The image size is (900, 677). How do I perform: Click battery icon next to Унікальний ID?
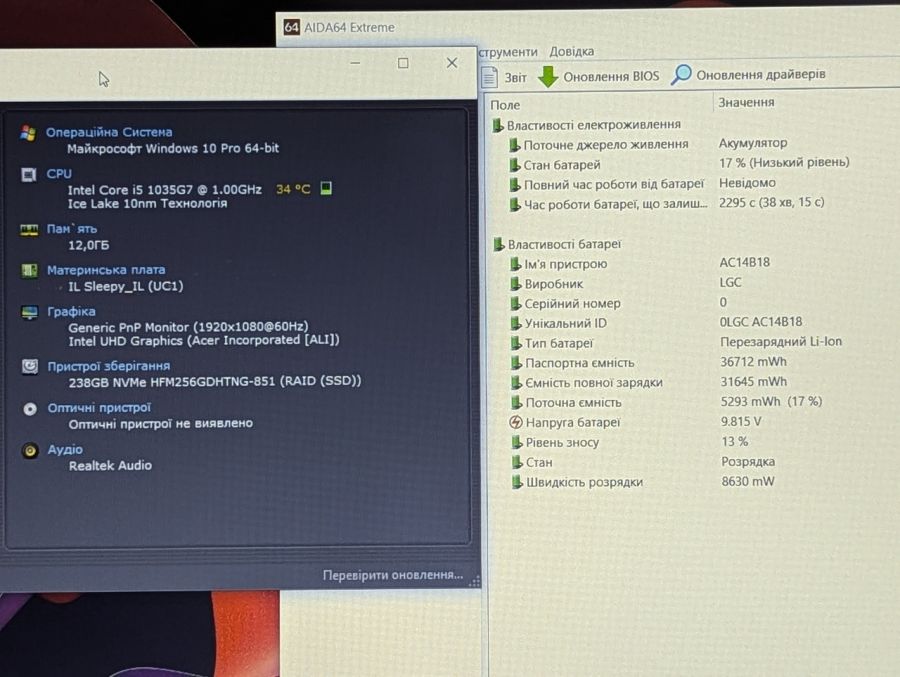pyautogui.click(x=516, y=323)
